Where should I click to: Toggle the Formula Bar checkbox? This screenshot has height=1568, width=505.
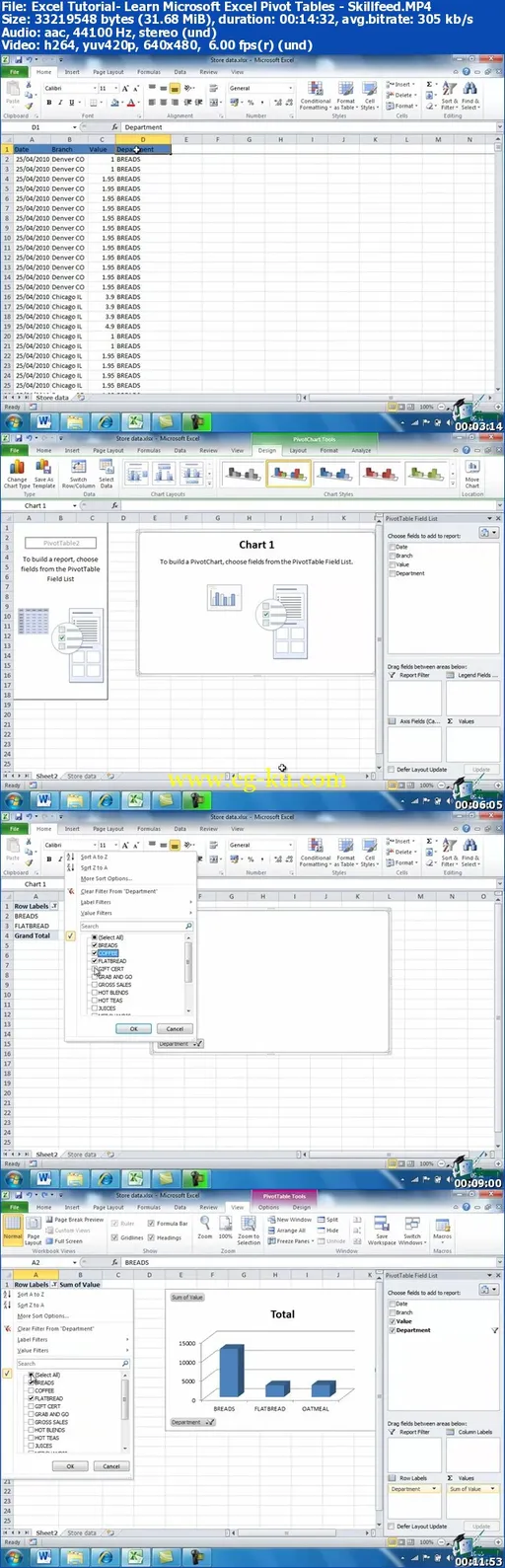[152, 1223]
